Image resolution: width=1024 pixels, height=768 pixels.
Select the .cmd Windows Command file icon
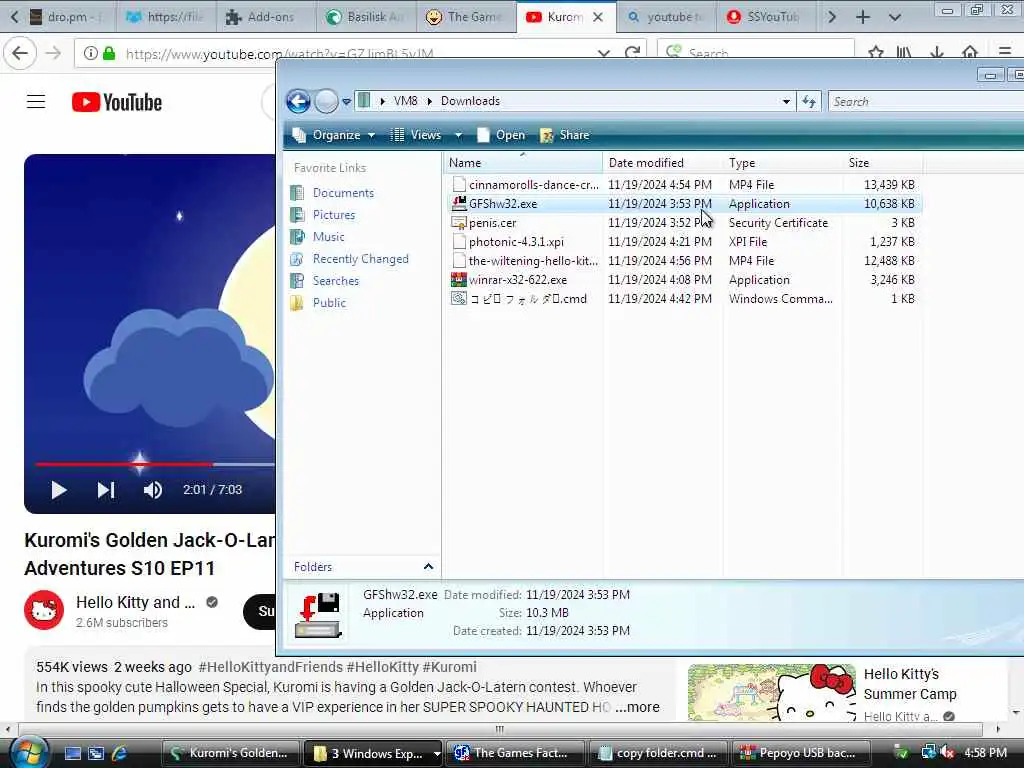[x=459, y=298]
